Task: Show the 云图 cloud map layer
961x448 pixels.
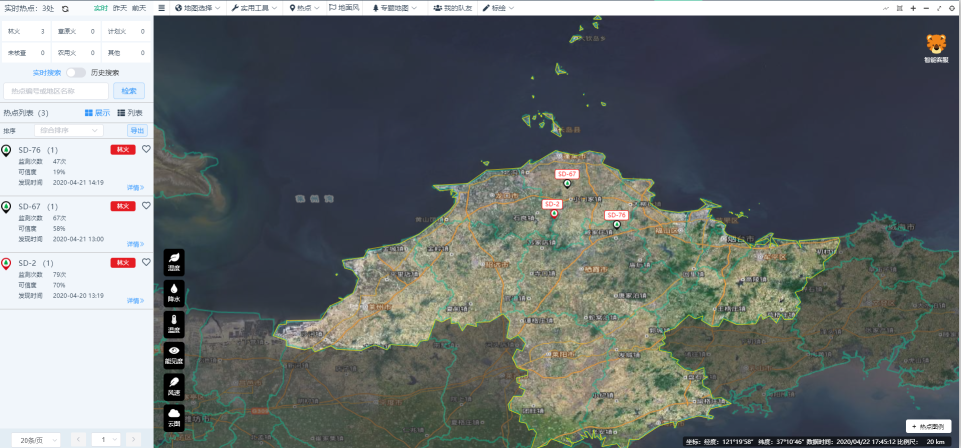Action: (x=174, y=417)
